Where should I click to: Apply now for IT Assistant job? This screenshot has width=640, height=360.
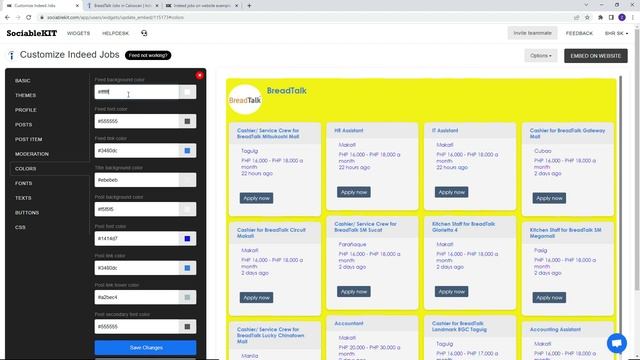(451, 192)
